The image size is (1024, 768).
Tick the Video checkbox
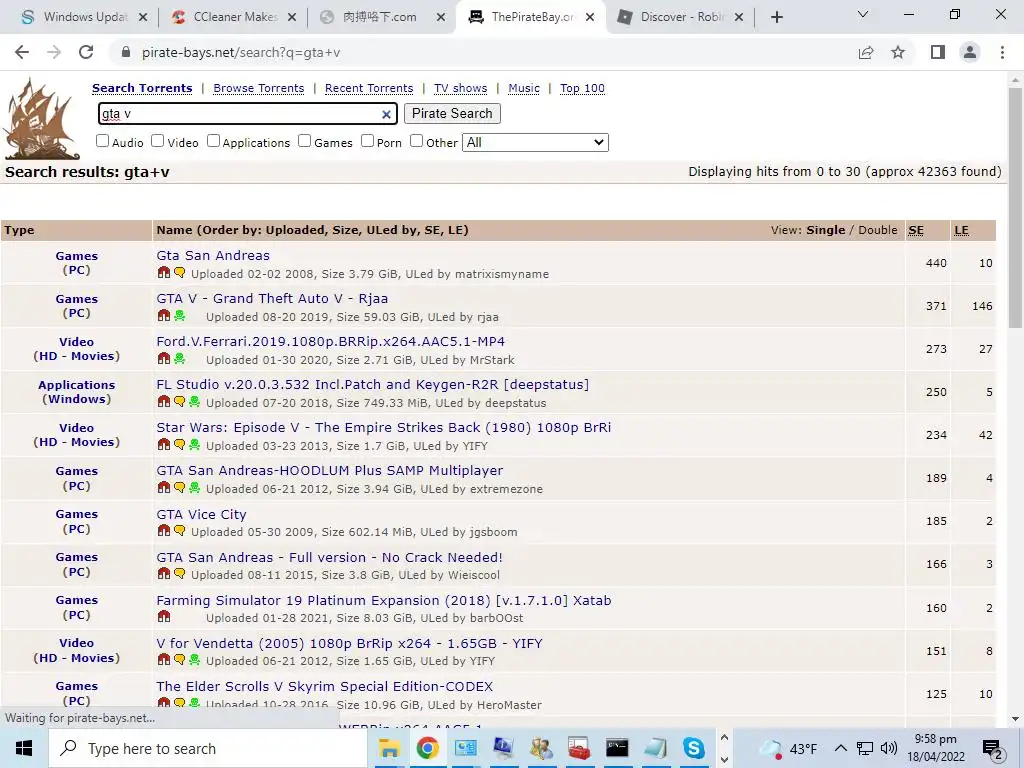pos(157,141)
